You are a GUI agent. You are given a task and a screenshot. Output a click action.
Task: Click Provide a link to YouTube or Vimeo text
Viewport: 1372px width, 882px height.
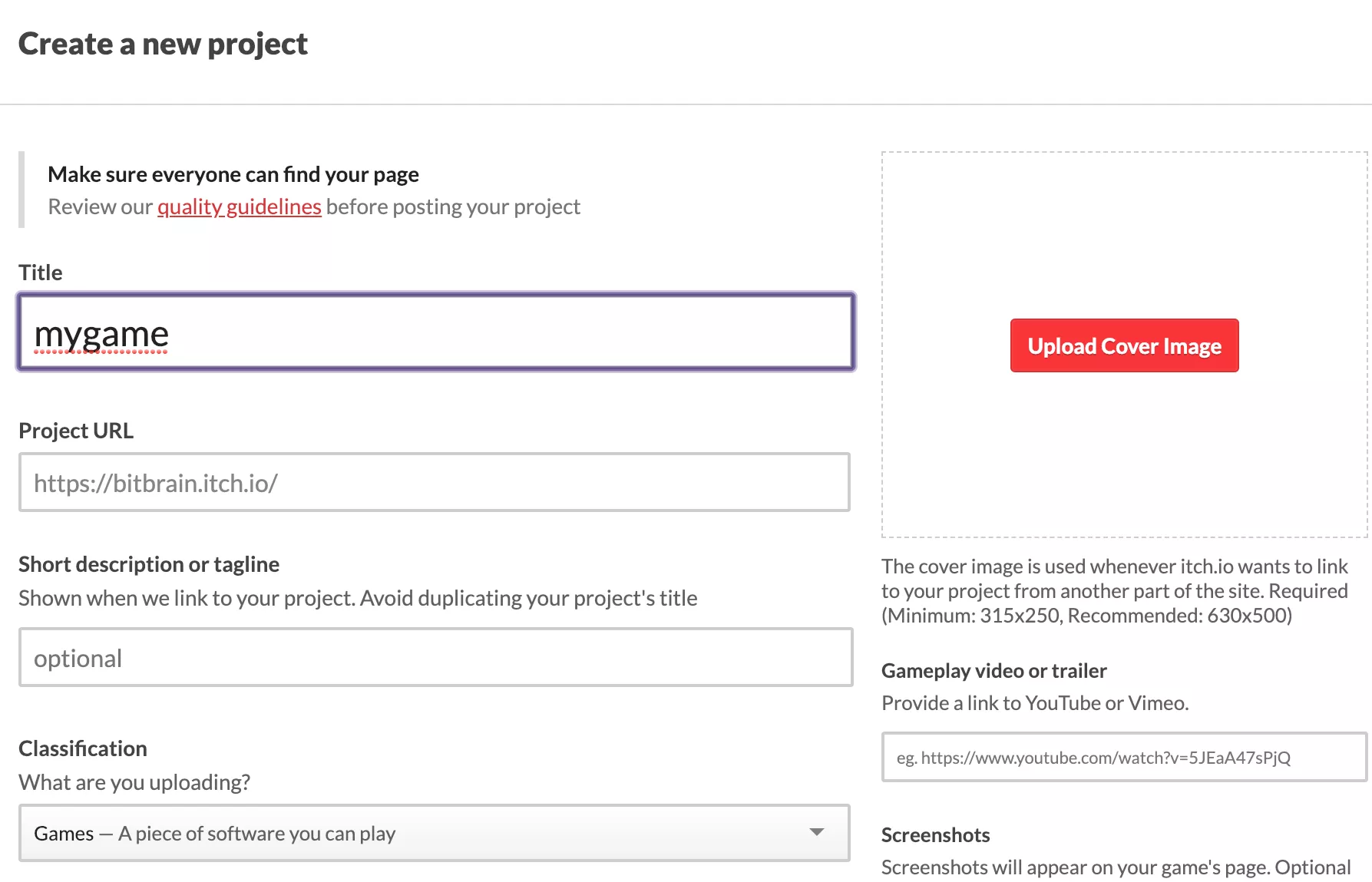pyautogui.click(x=1035, y=703)
